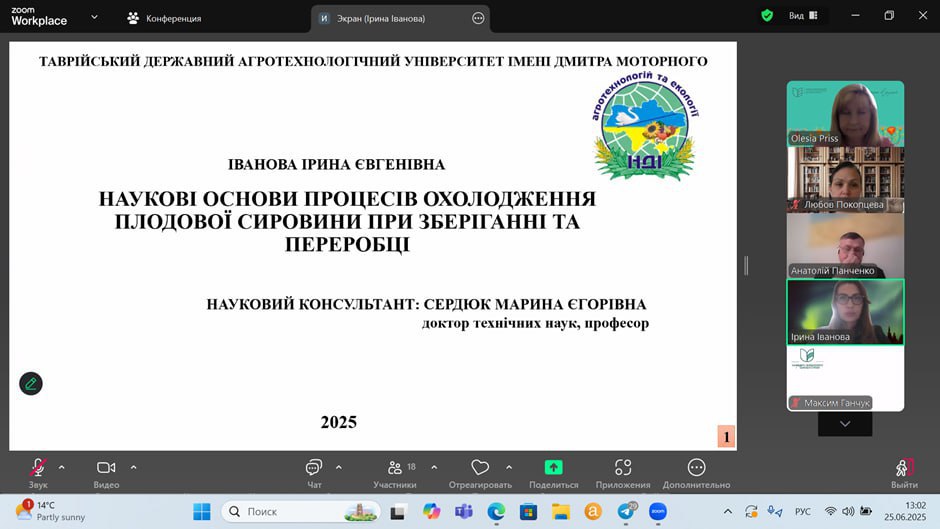Leave meeting with Выйти button

[904, 473]
